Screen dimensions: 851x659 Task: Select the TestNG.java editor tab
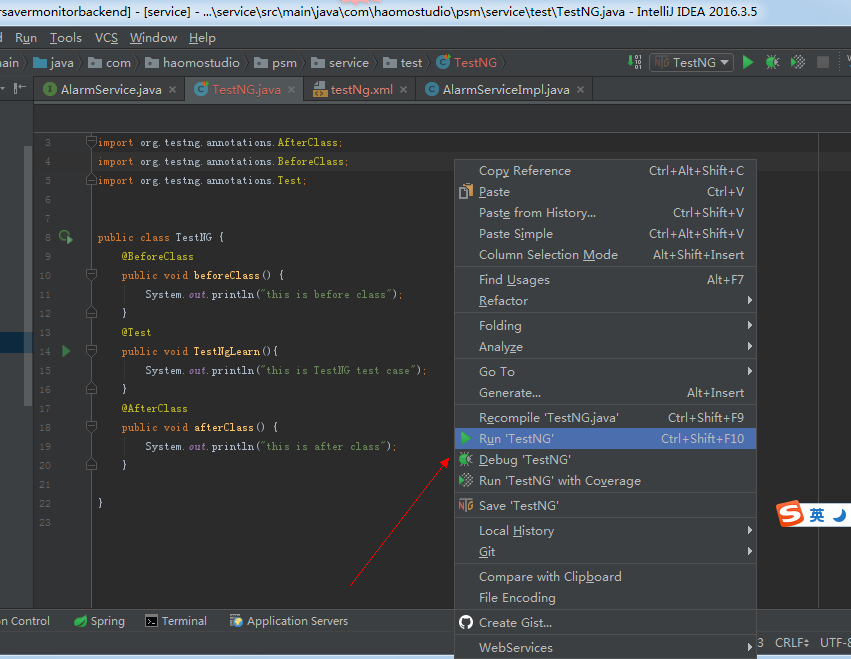pyautogui.click(x=245, y=90)
